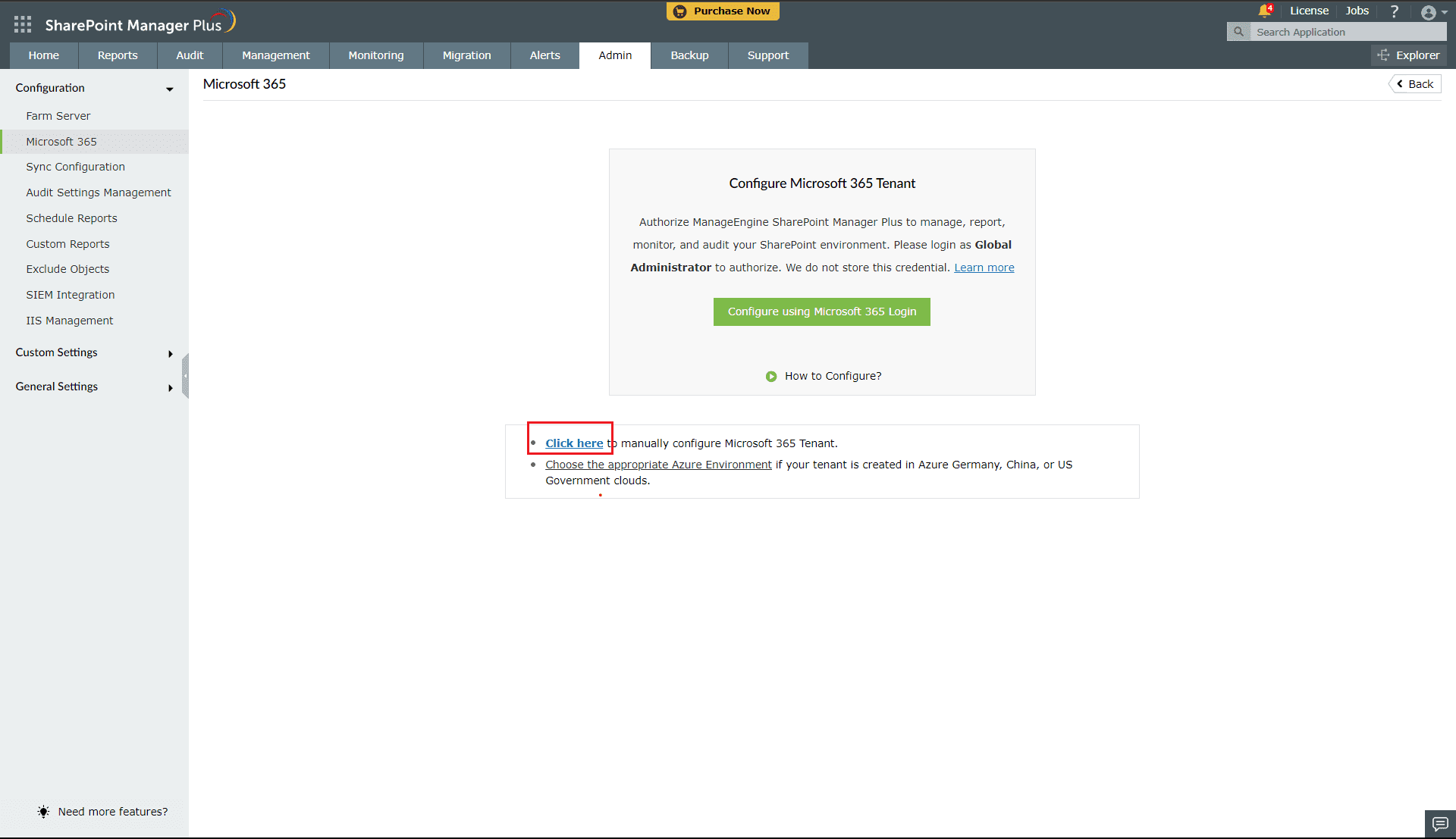1456x839 pixels.
Task: Collapse the Configuration section
Action: [168, 89]
